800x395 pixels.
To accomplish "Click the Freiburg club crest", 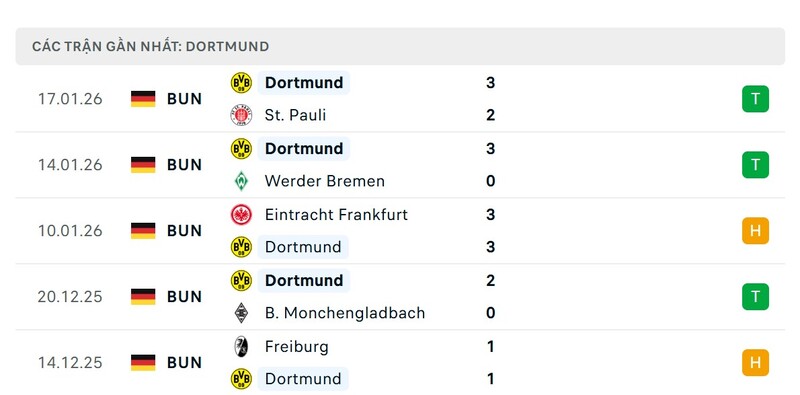I will [241, 347].
